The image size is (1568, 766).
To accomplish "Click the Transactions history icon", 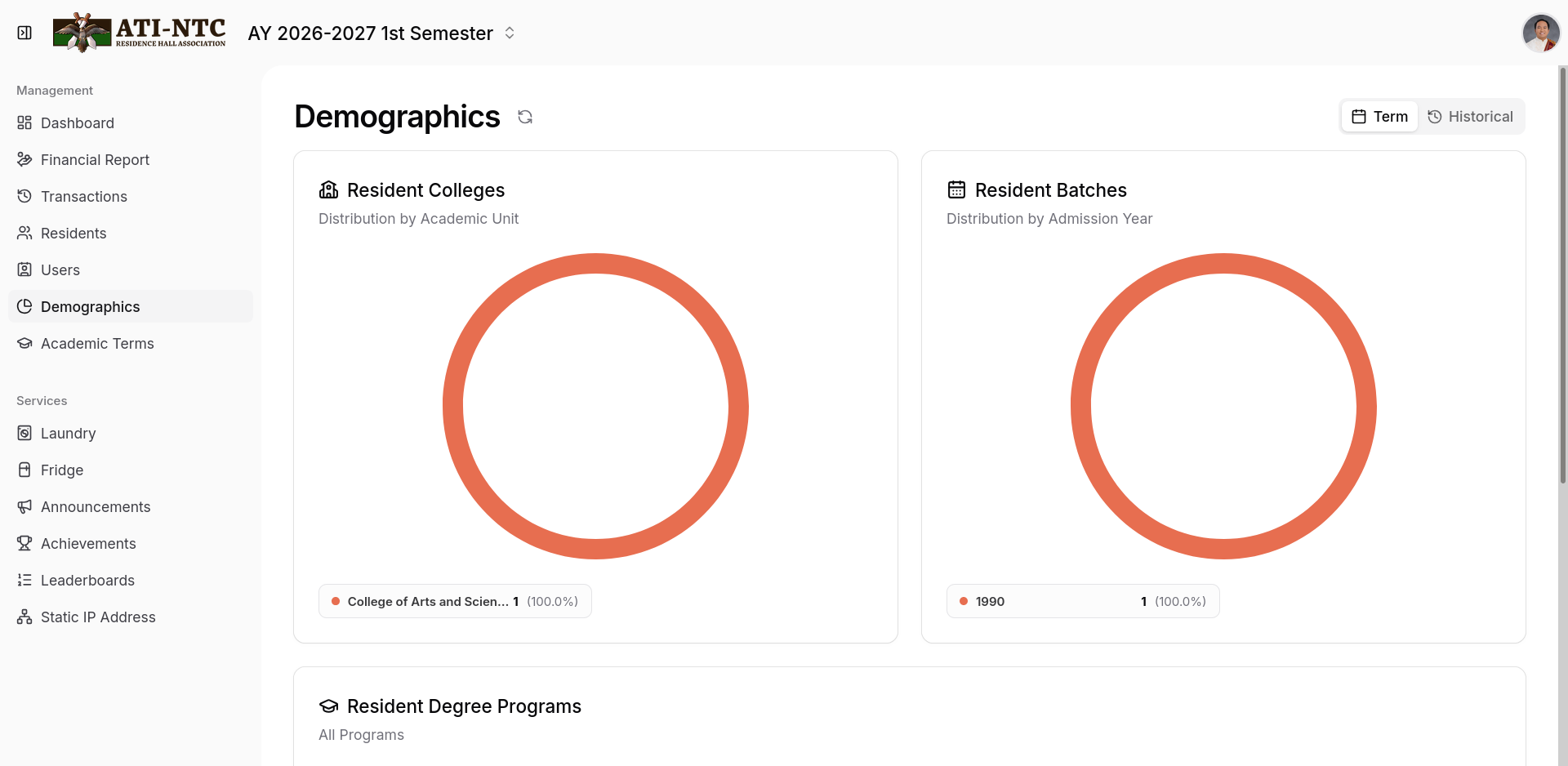I will (24, 196).
